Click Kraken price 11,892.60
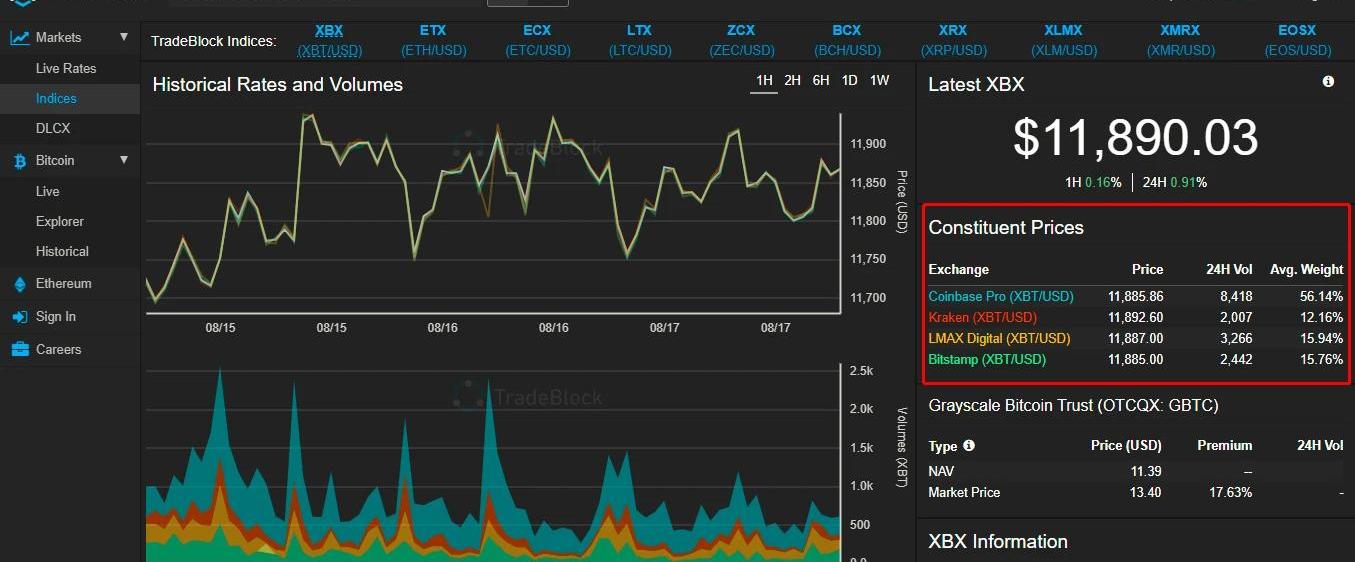 pyautogui.click(x=1135, y=318)
